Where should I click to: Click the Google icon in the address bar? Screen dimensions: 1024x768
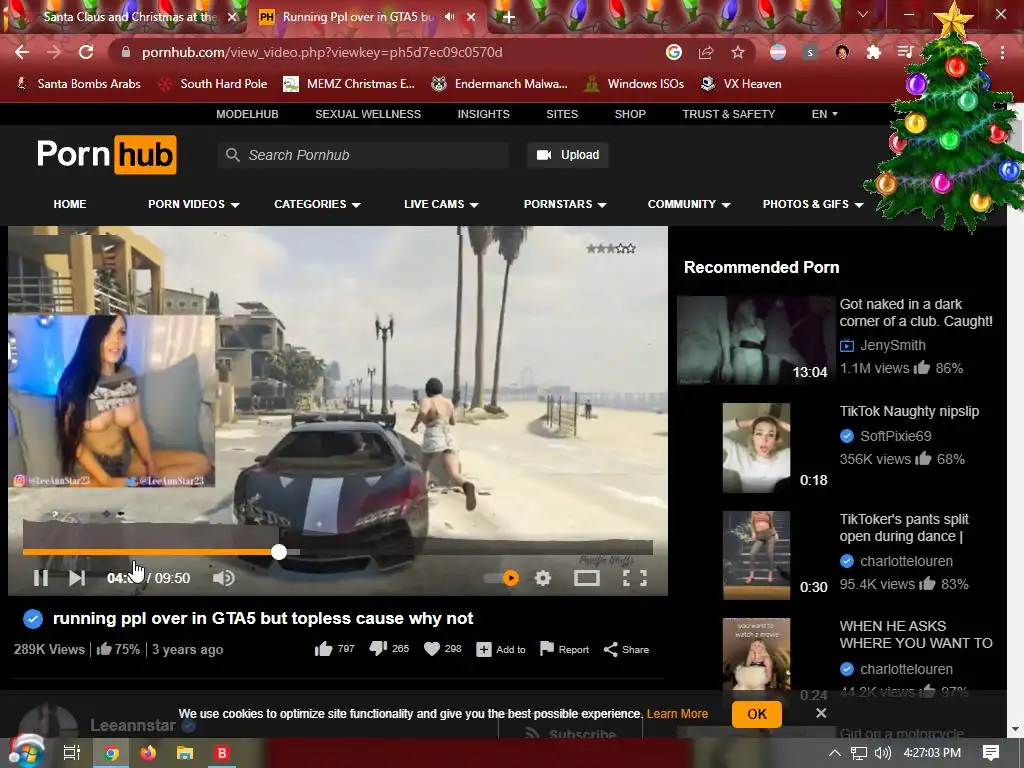pos(674,52)
